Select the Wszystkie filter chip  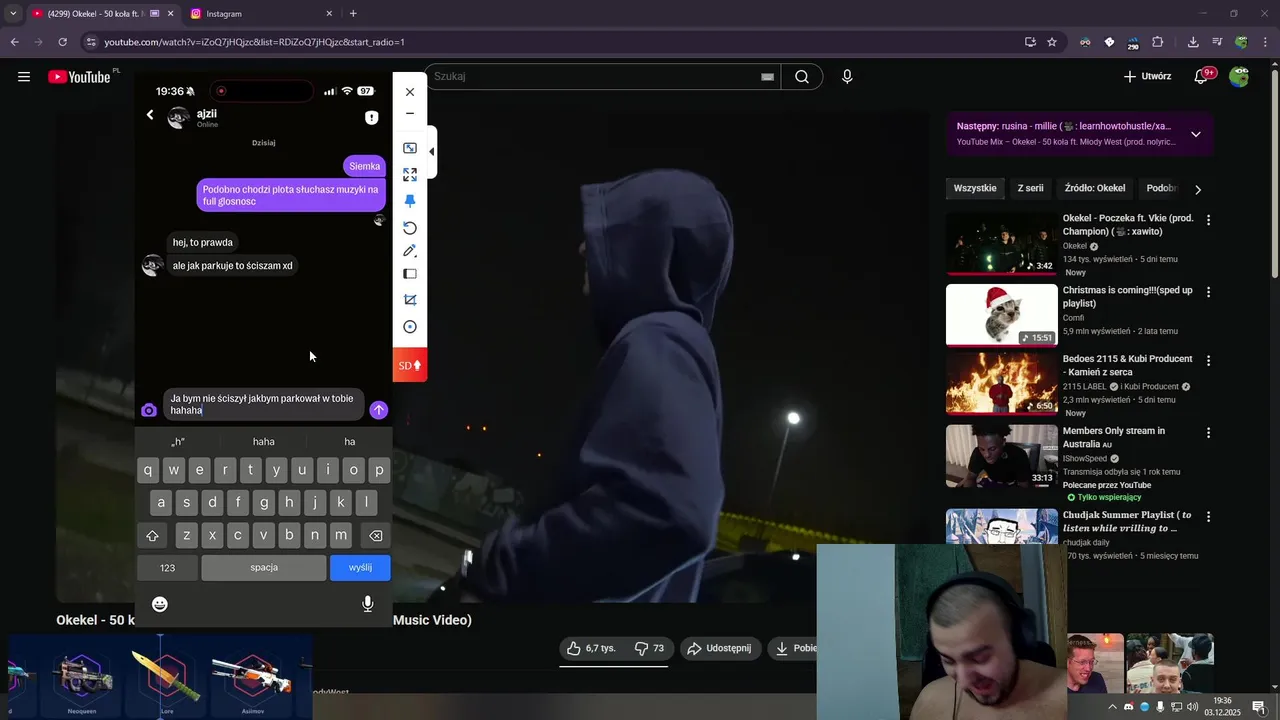click(975, 188)
